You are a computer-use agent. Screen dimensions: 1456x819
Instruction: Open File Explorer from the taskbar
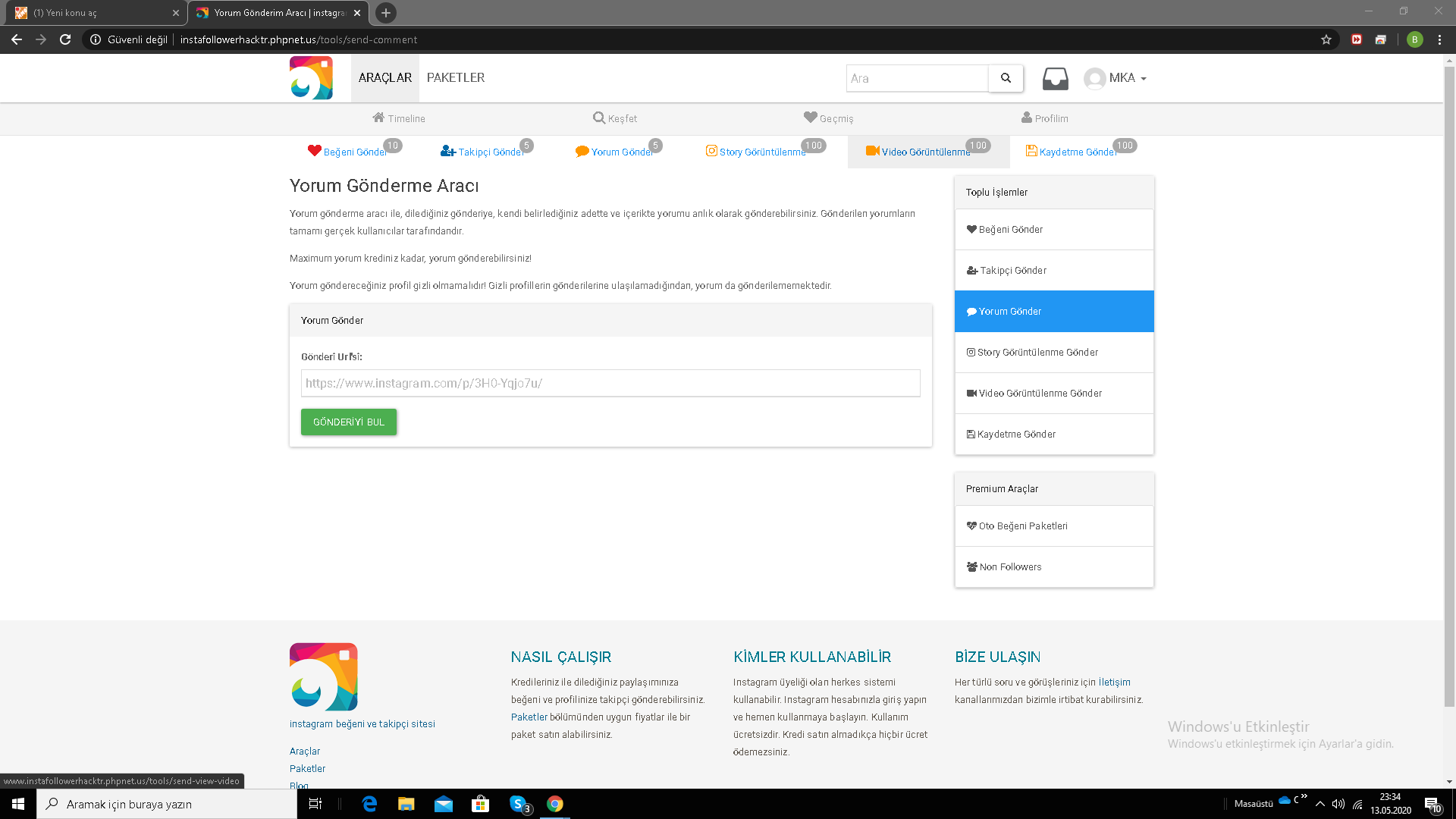(406, 804)
